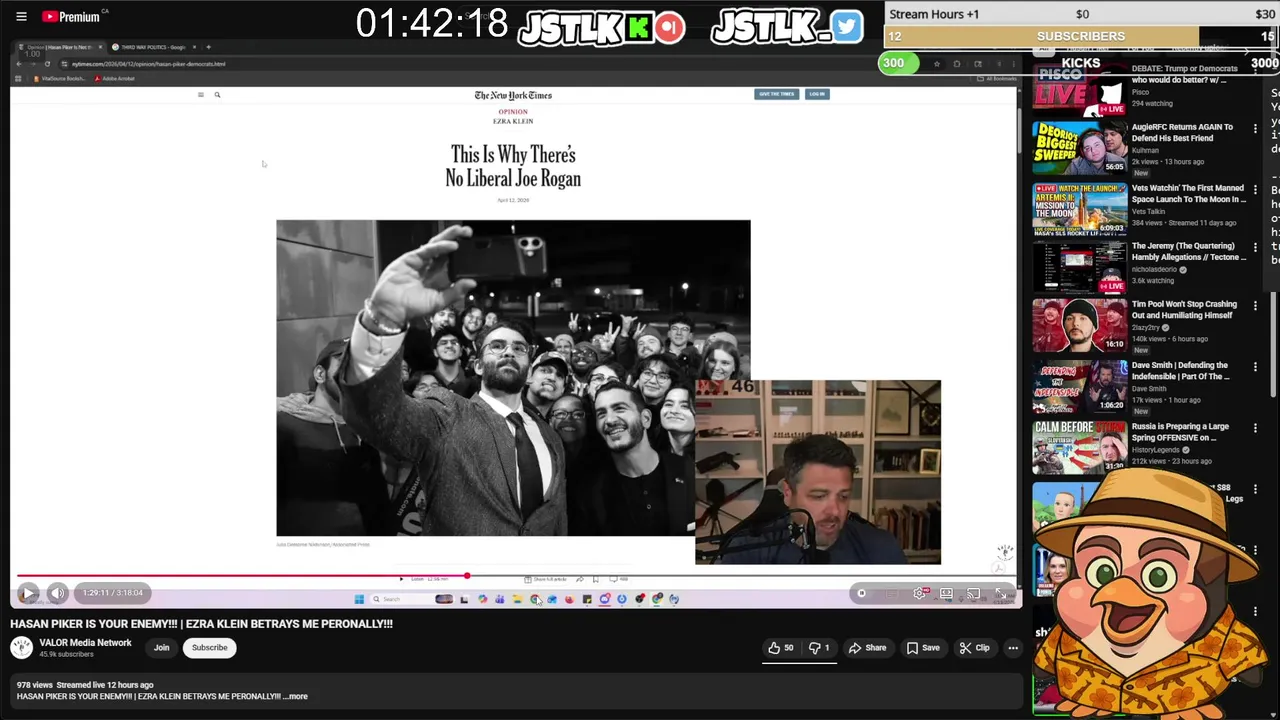
Task: Click the All Bookmarks folder in stream
Action: click(x=997, y=78)
